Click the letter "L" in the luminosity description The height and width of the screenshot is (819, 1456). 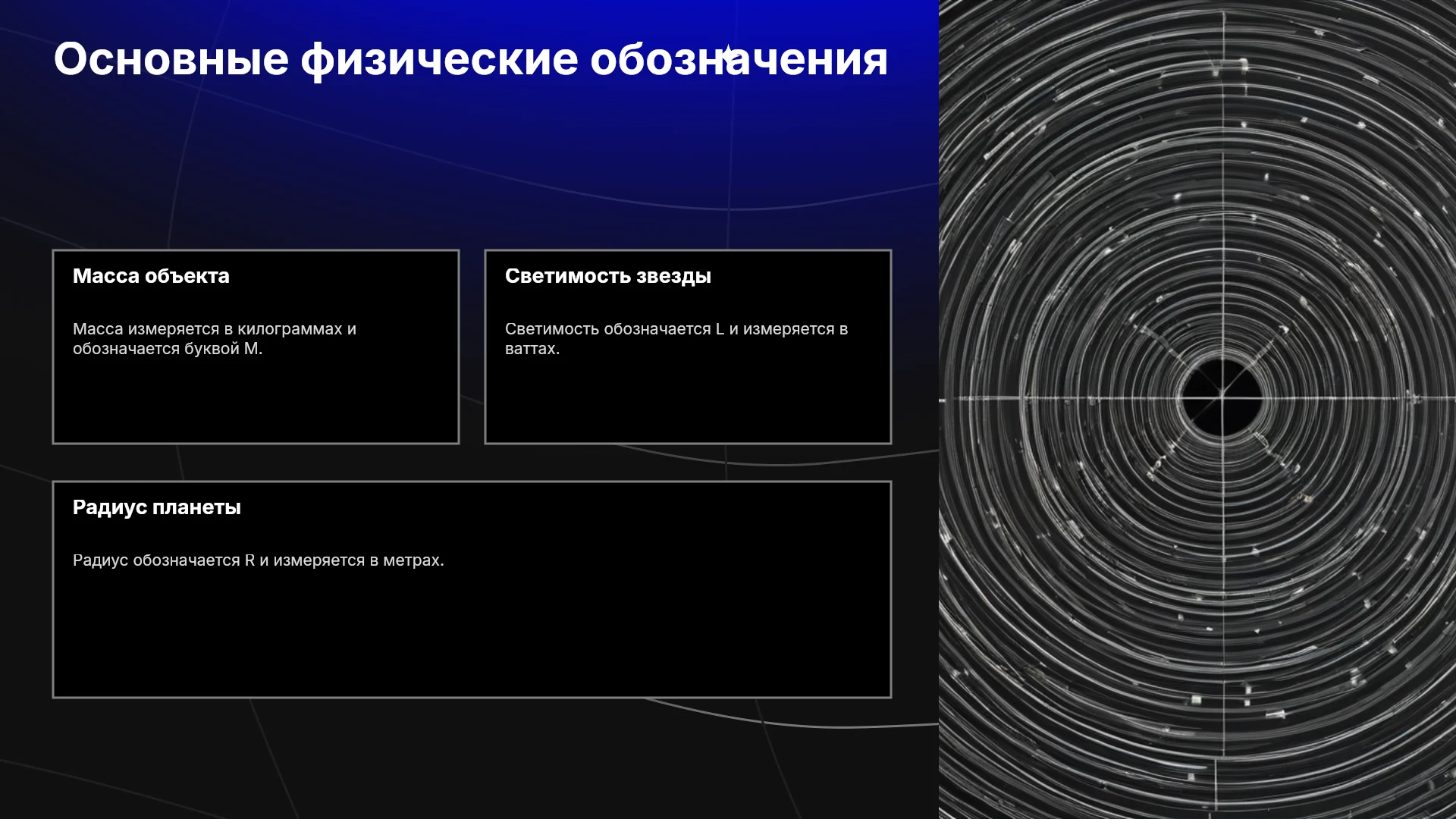[720, 329]
